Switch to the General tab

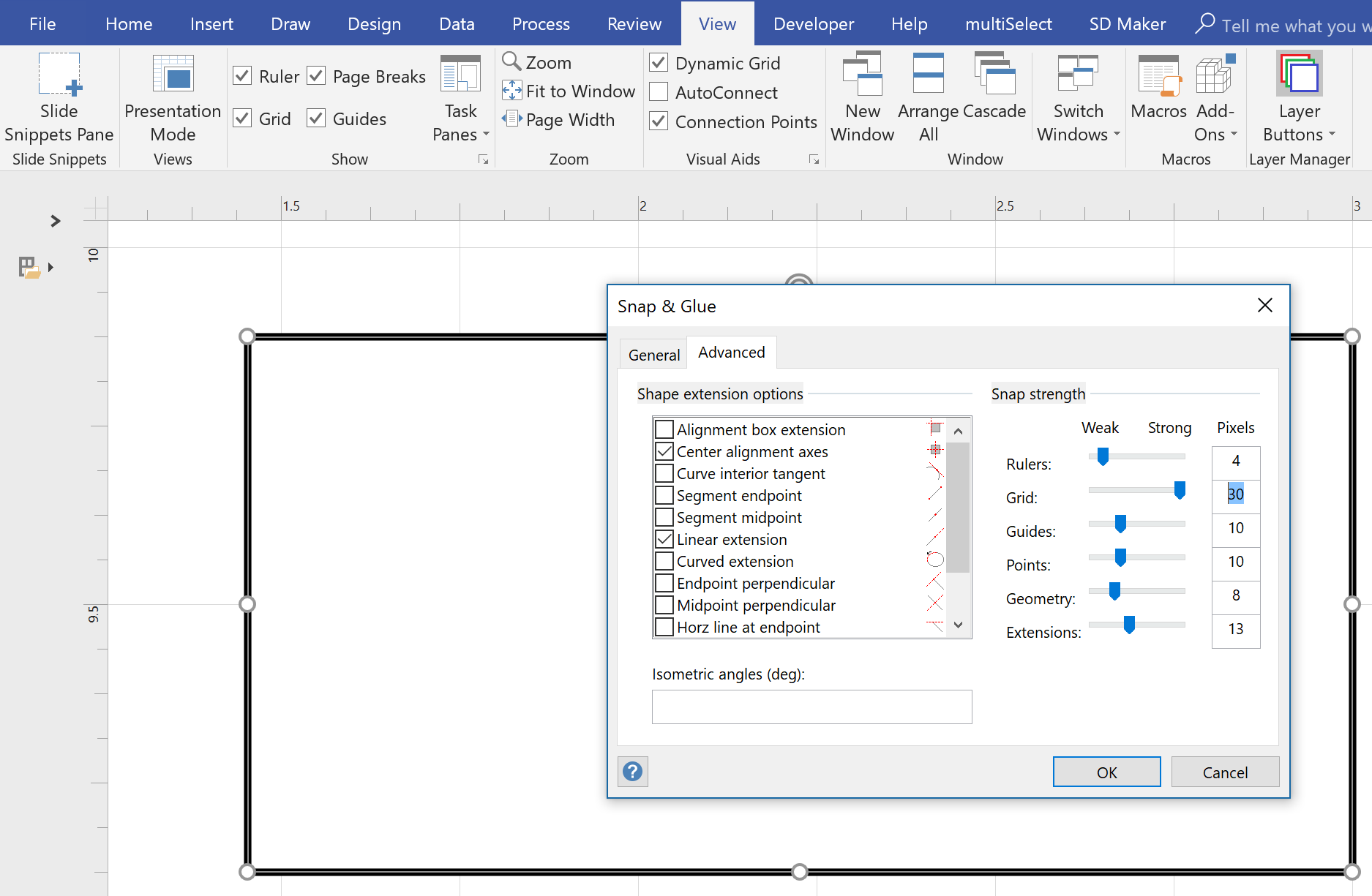pyautogui.click(x=653, y=354)
